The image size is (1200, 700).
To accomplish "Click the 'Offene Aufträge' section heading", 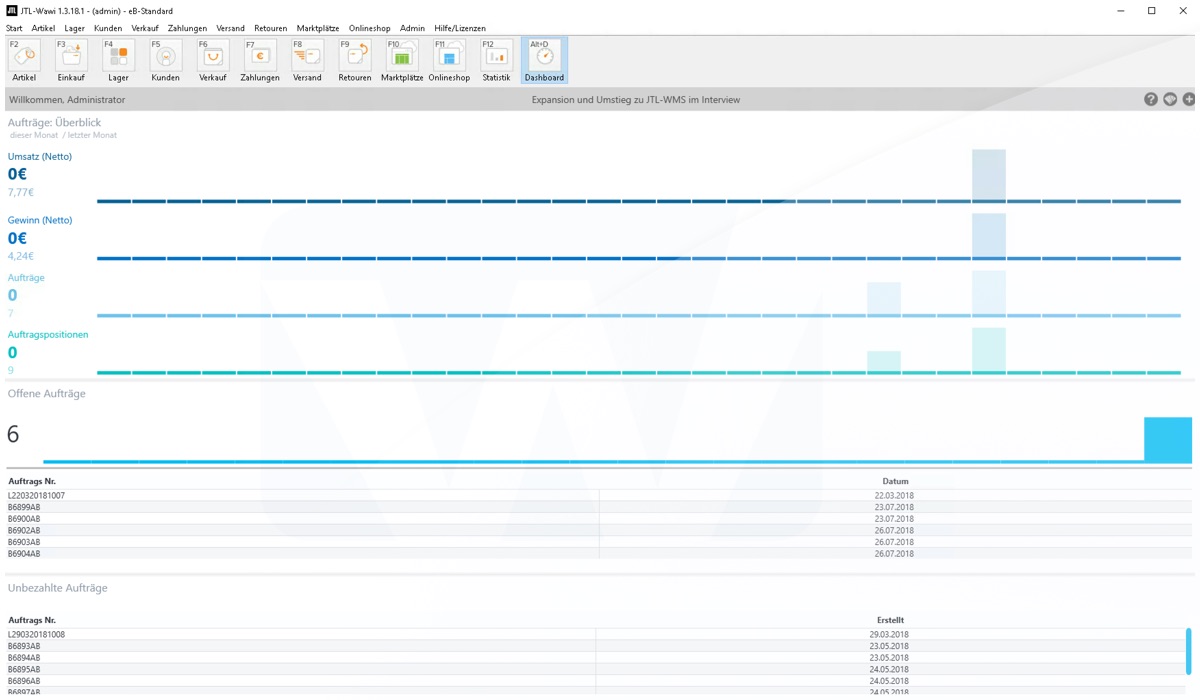I will 47,394.
